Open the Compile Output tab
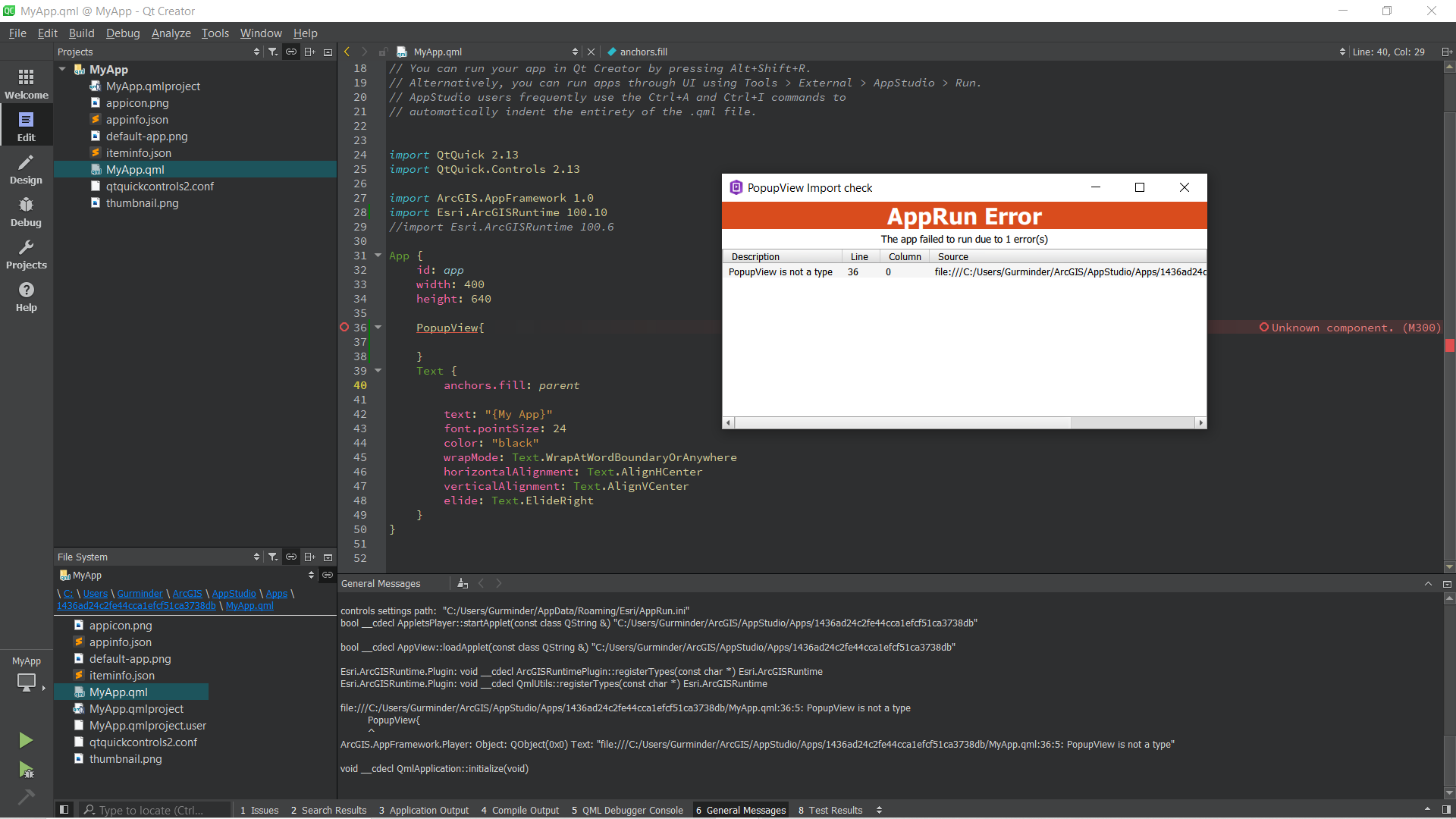Viewport: 1456px width, 819px height. tap(519, 810)
